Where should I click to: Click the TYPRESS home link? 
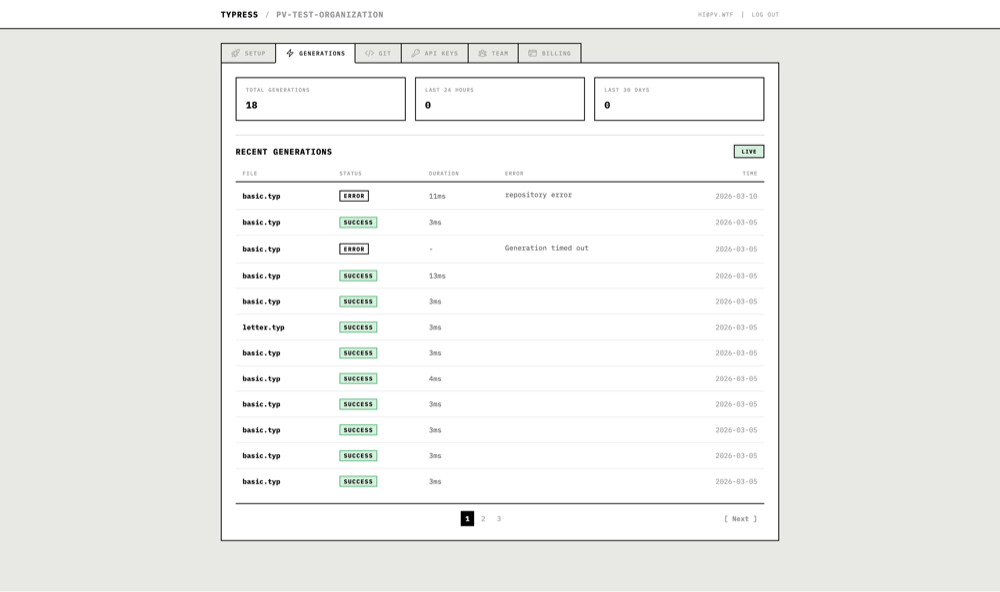click(239, 15)
